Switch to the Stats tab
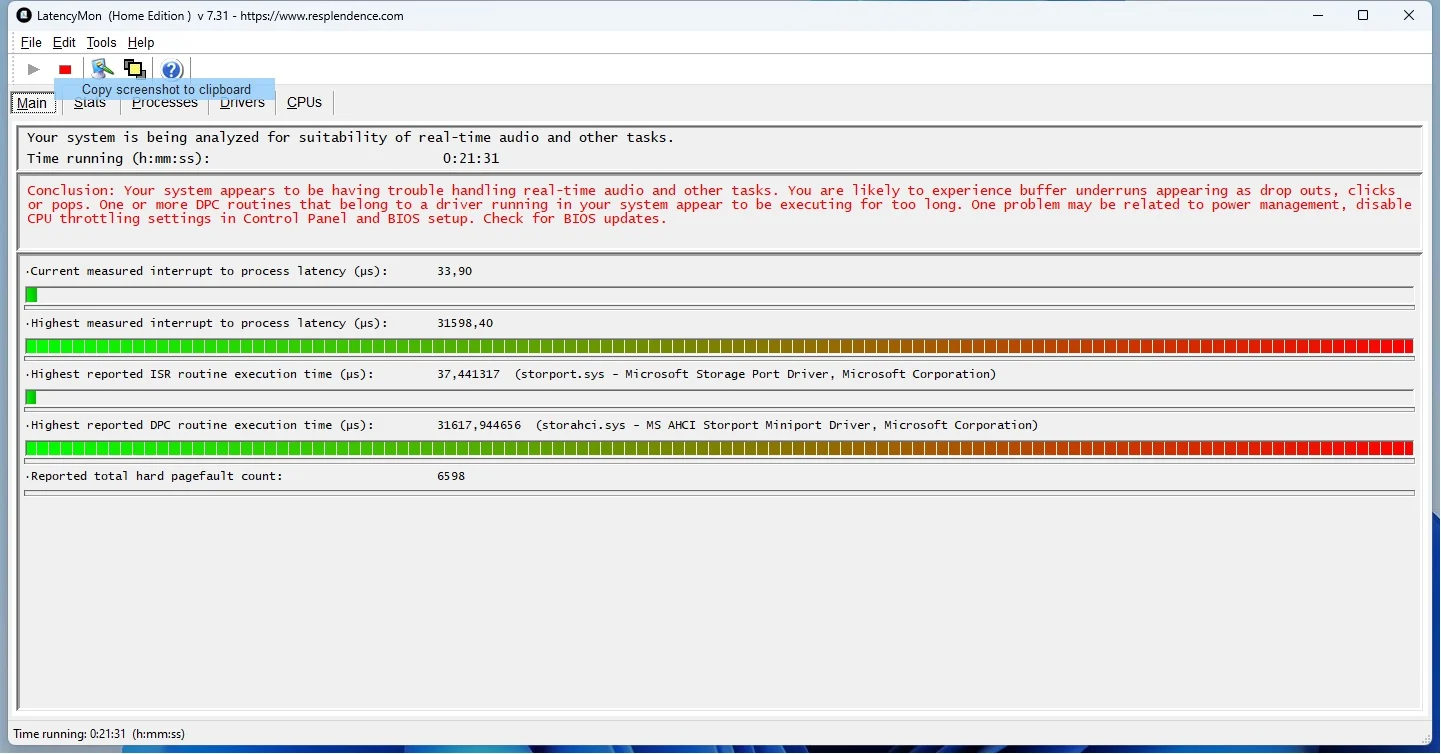 [x=90, y=103]
